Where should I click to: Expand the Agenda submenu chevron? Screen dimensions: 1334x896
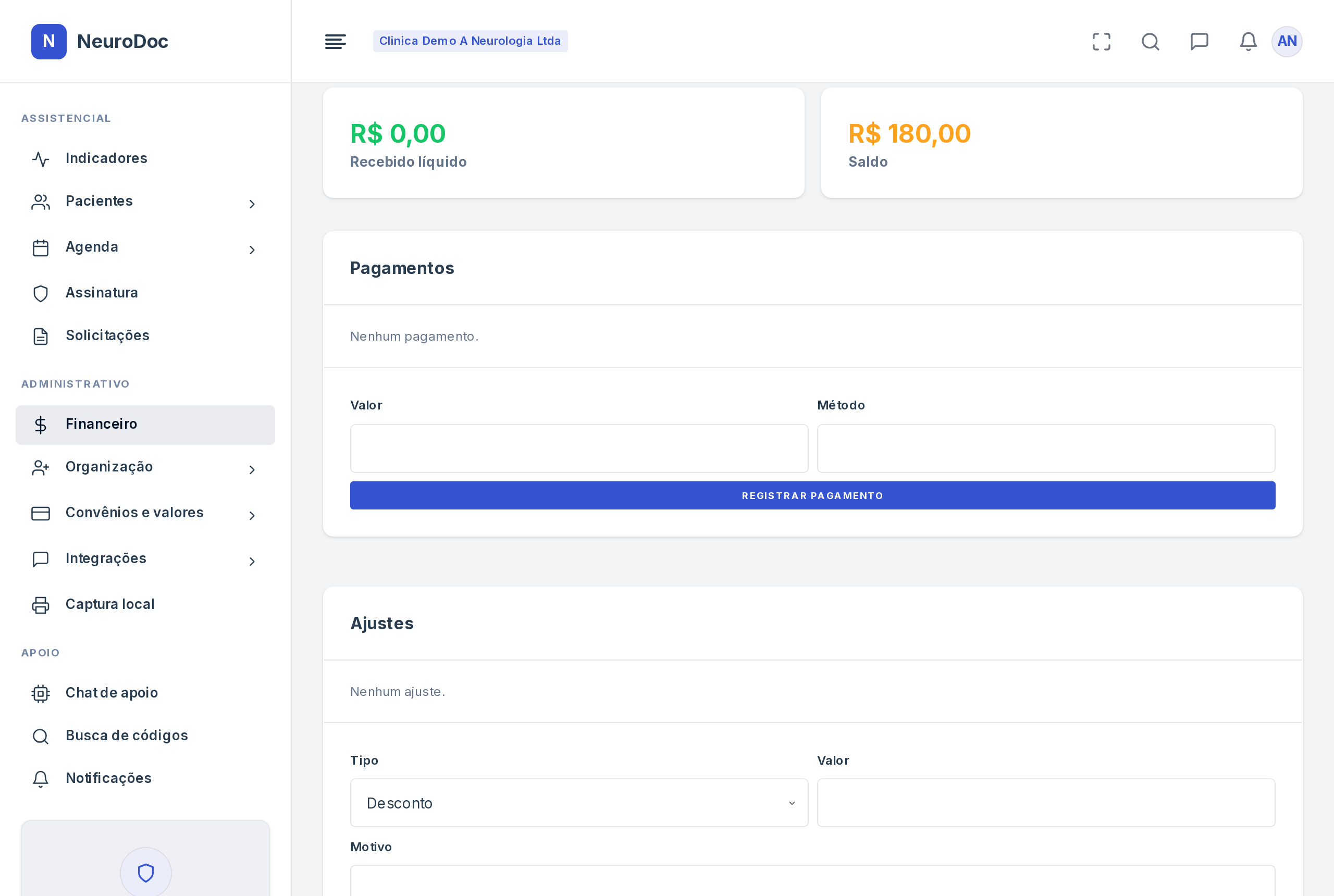[x=252, y=250]
